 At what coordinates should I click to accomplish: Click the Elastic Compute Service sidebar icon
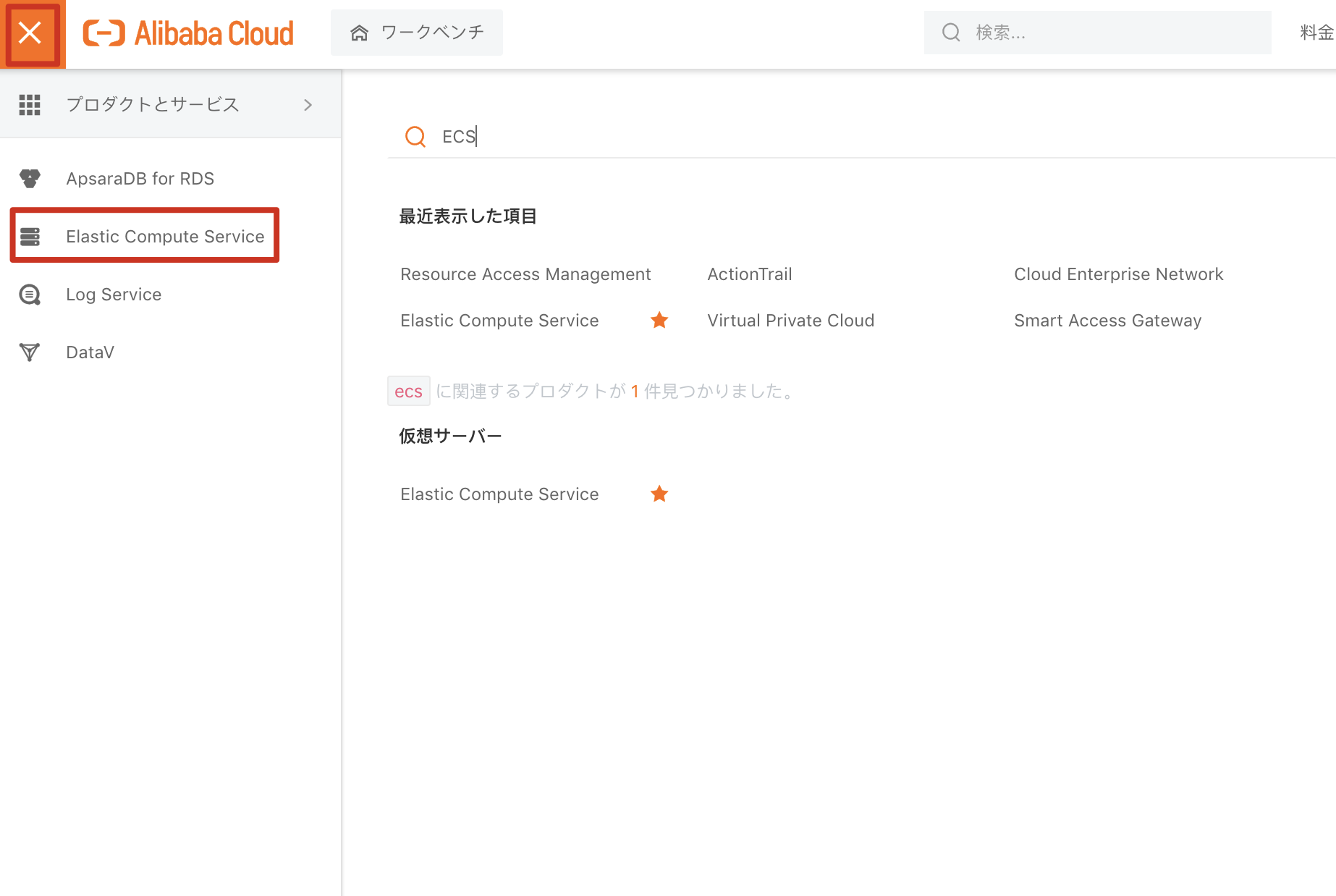tap(30, 237)
